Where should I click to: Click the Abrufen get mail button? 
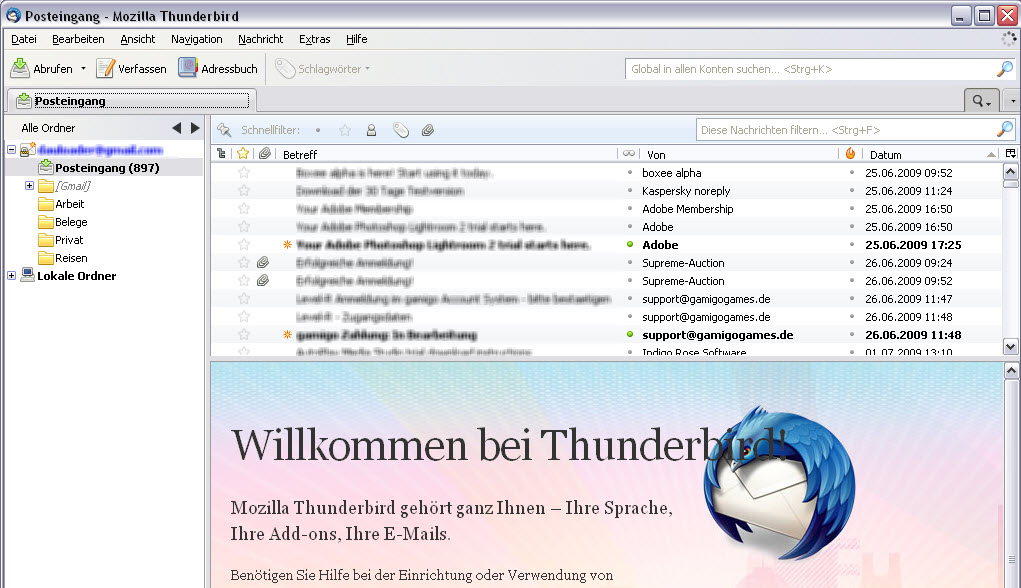point(42,69)
